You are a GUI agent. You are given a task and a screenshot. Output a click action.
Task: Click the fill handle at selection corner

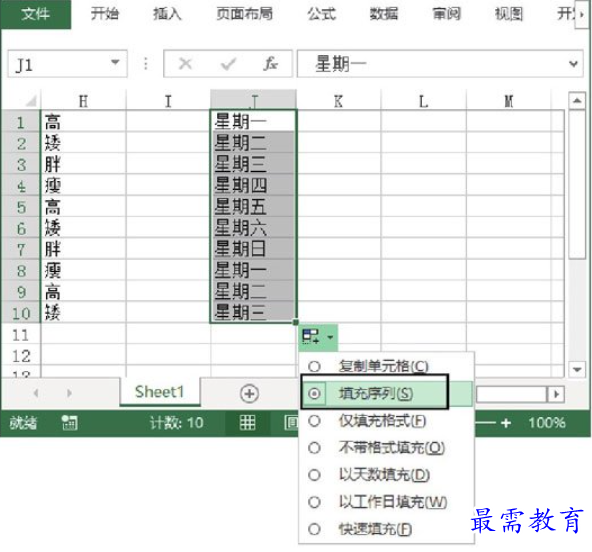[296, 322]
